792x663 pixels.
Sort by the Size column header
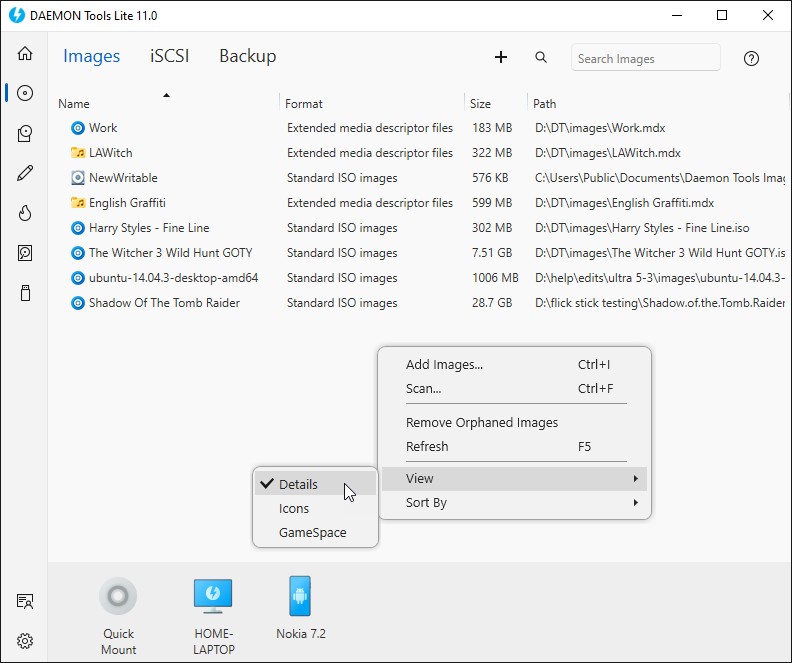480,104
